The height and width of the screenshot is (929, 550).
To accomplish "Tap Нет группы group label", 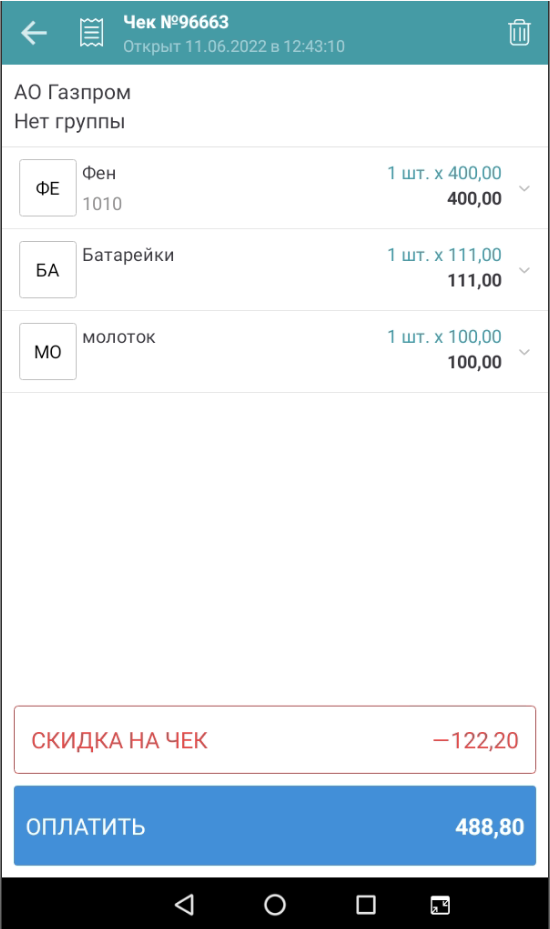I will [x=69, y=121].
